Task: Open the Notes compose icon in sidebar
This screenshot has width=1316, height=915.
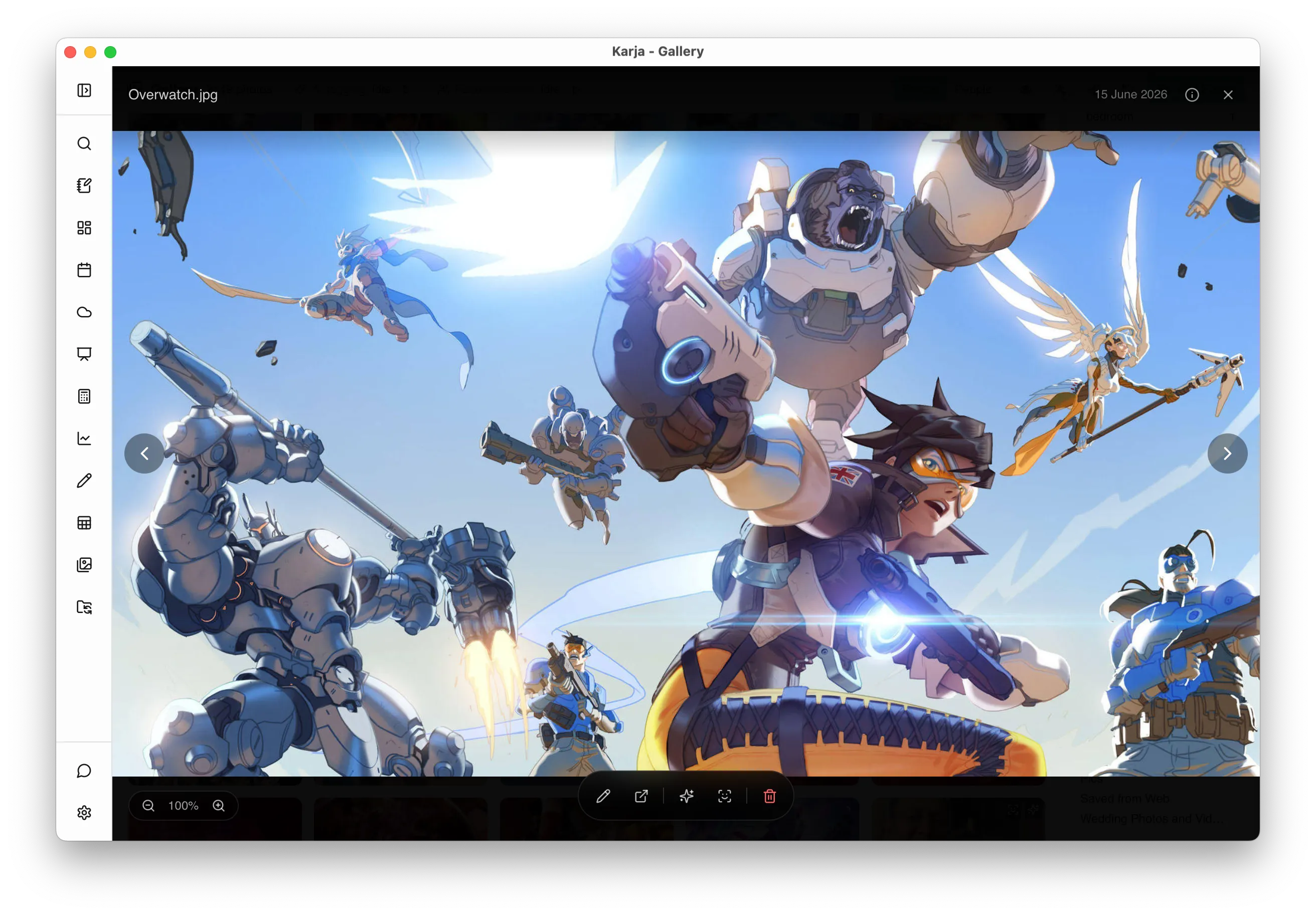Action: 84,186
